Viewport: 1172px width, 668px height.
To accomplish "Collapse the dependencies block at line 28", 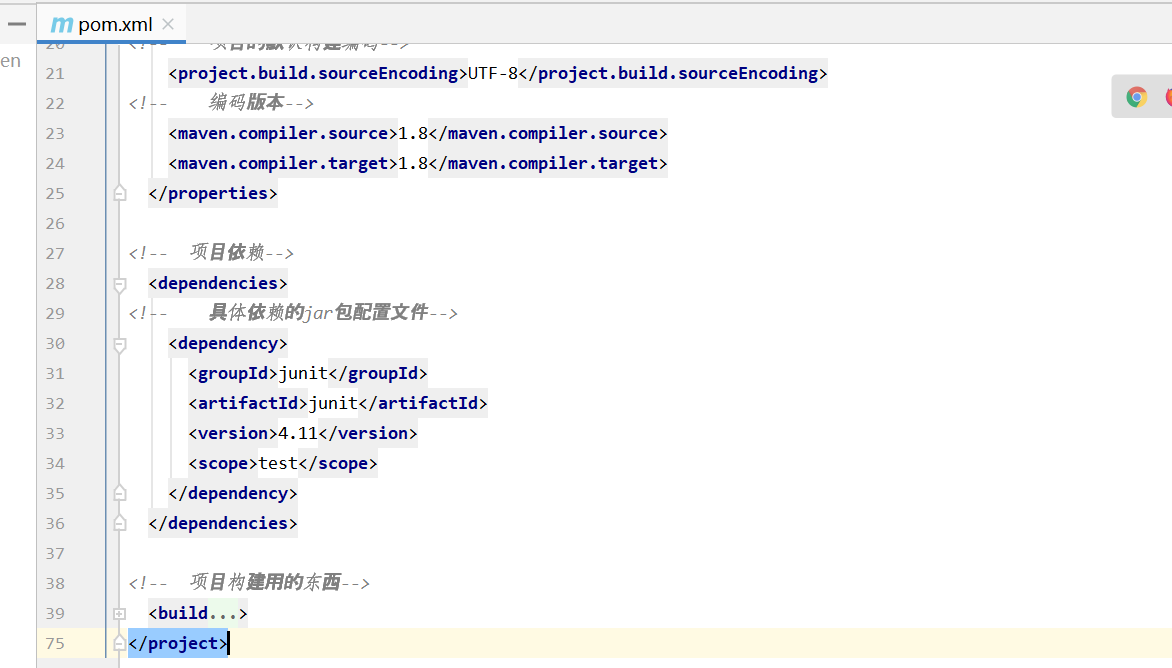I will [x=120, y=284].
